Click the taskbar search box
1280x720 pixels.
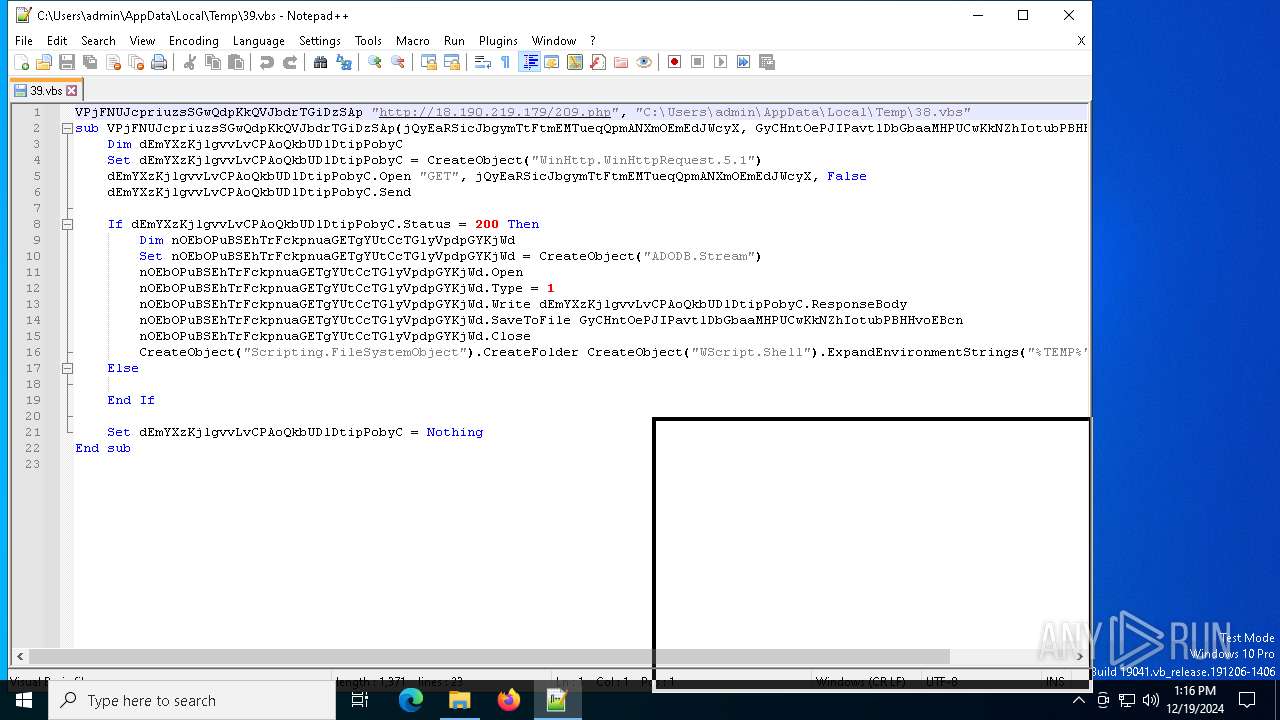click(192, 700)
